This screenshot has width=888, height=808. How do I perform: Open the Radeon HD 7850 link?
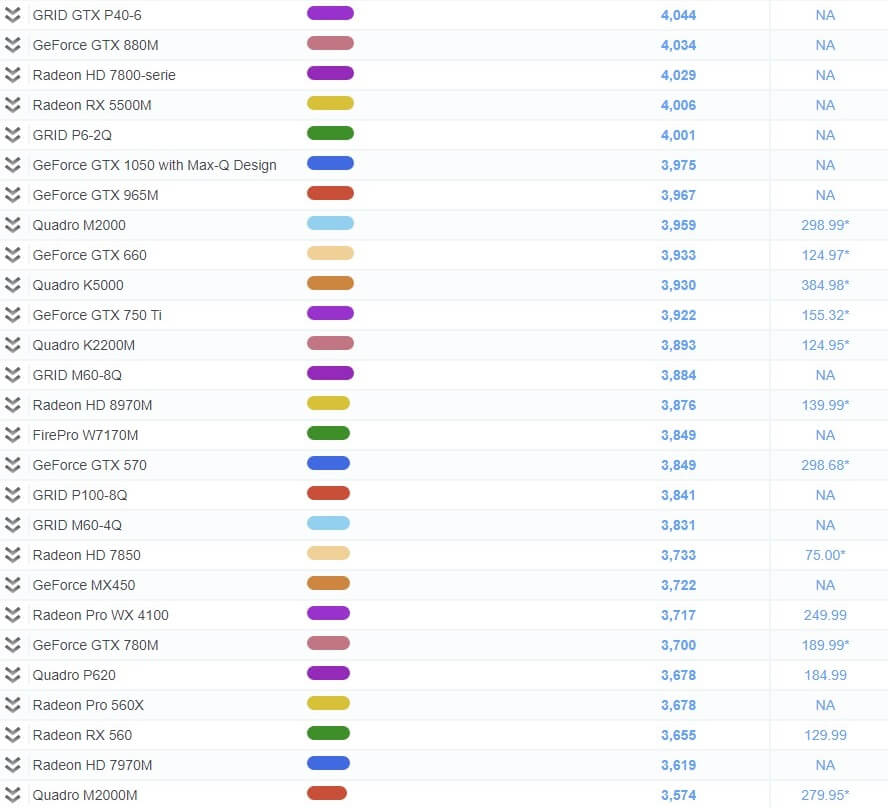click(87, 555)
